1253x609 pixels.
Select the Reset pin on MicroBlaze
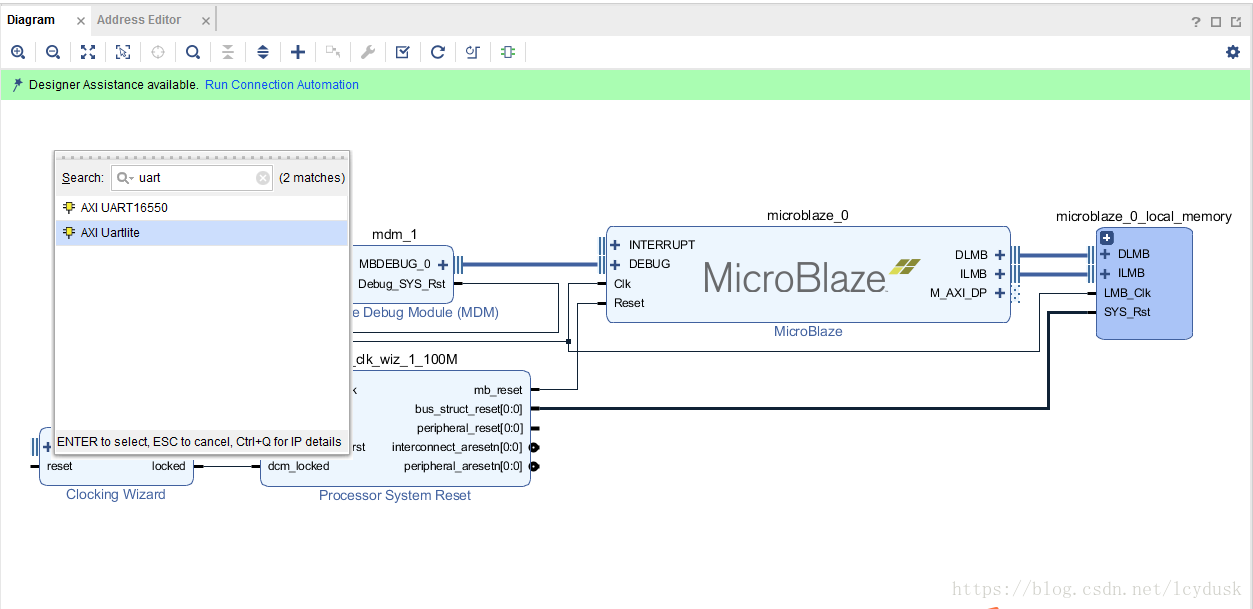pyautogui.click(x=629, y=303)
